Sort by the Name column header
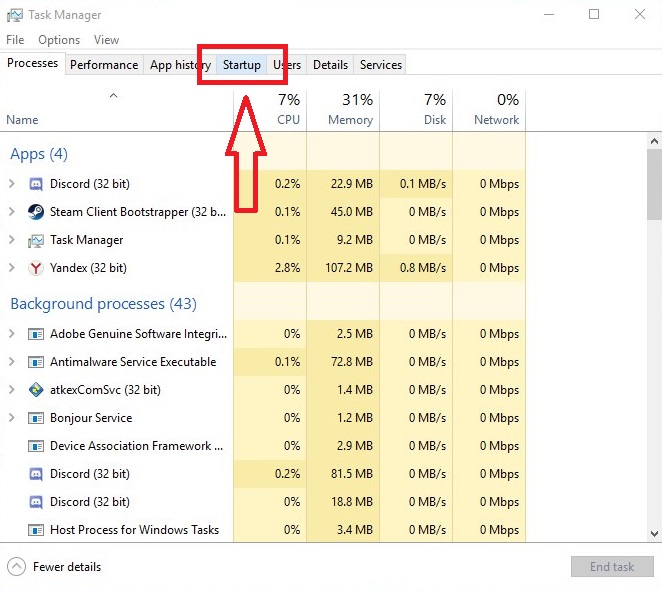 pos(116,110)
